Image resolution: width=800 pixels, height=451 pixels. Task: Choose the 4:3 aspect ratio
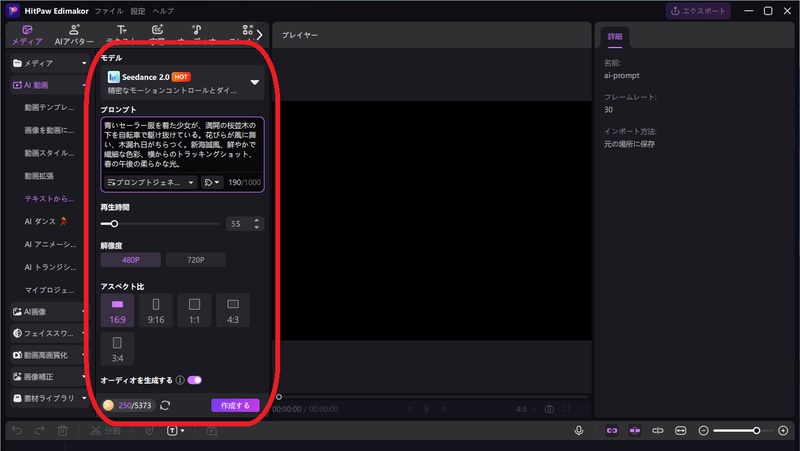point(233,310)
